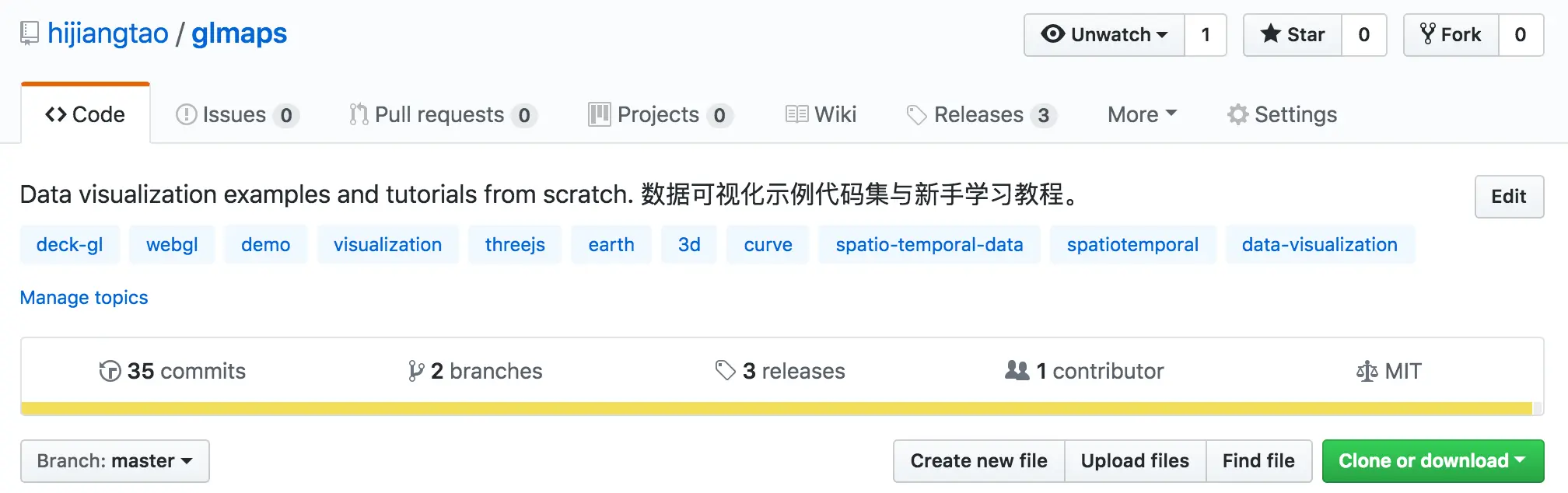This screenshot has width=1568, height=493.
Task: Fork the glmaps repository
Action: 1451,35
